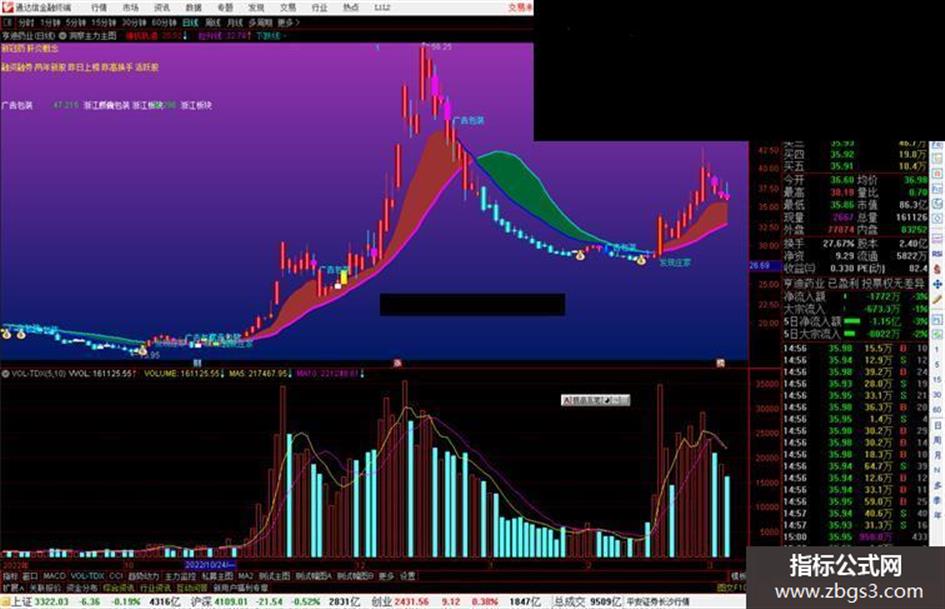The image size is (945, 609).
Task: Open the 行业 menu in top bar
Action: tap(319, 8)
